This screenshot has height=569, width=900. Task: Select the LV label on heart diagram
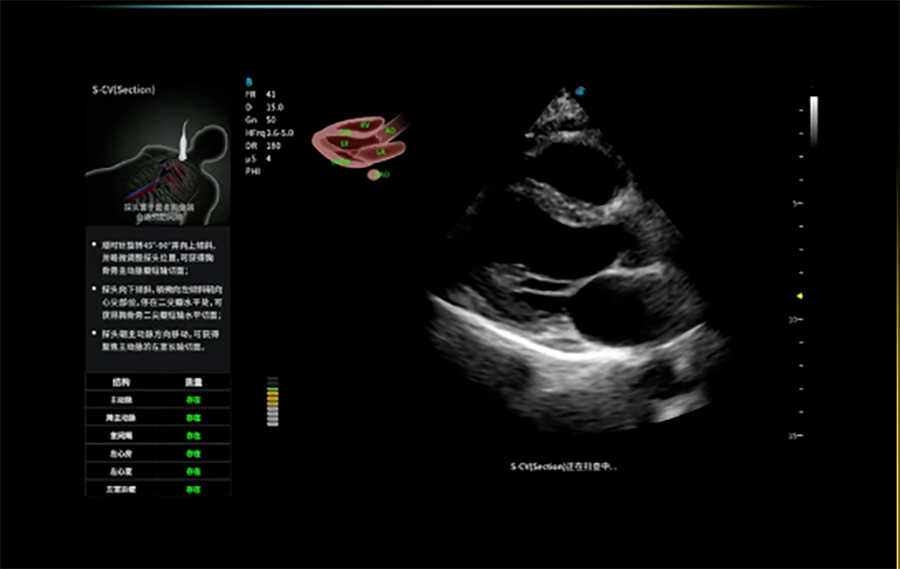(344, 144)
